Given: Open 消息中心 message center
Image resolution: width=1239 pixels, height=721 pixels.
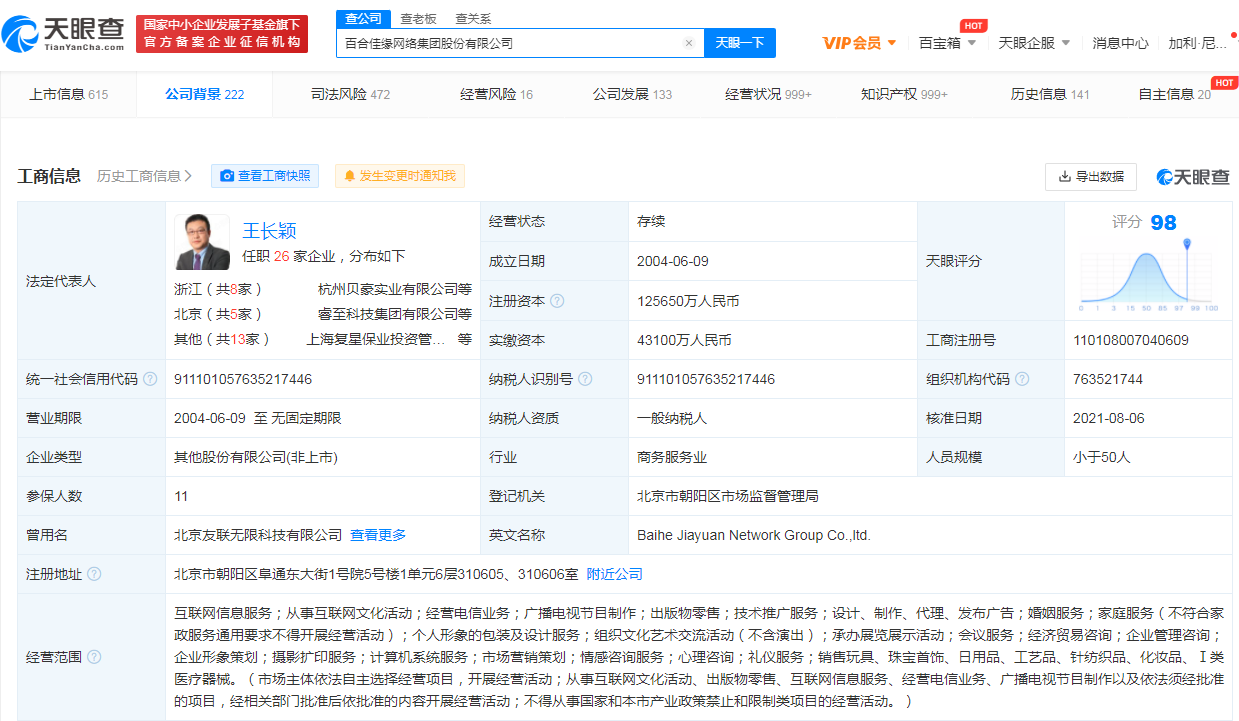Looking at the screenshot, I should (x=1120, y=43).
